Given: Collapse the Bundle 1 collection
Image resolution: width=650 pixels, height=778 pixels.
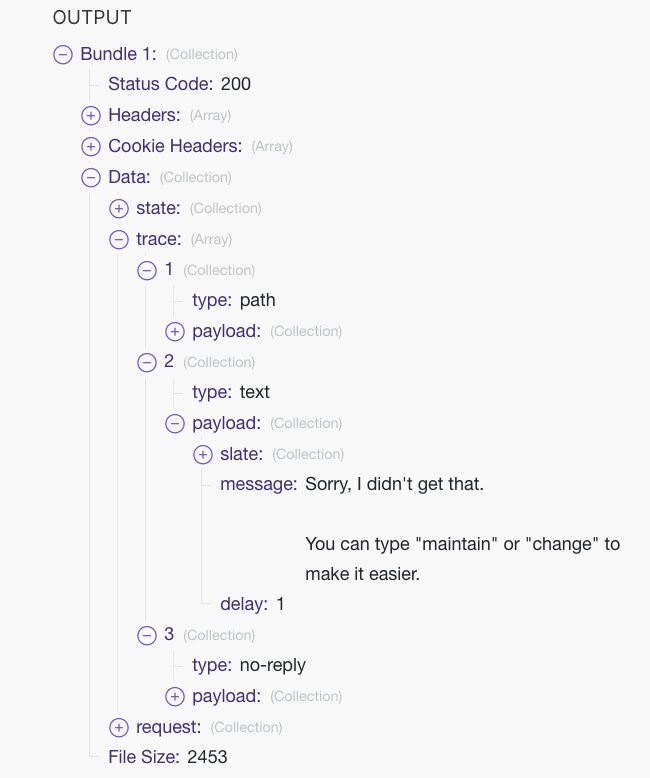Looking at the screenshot, I should [63, 54].
